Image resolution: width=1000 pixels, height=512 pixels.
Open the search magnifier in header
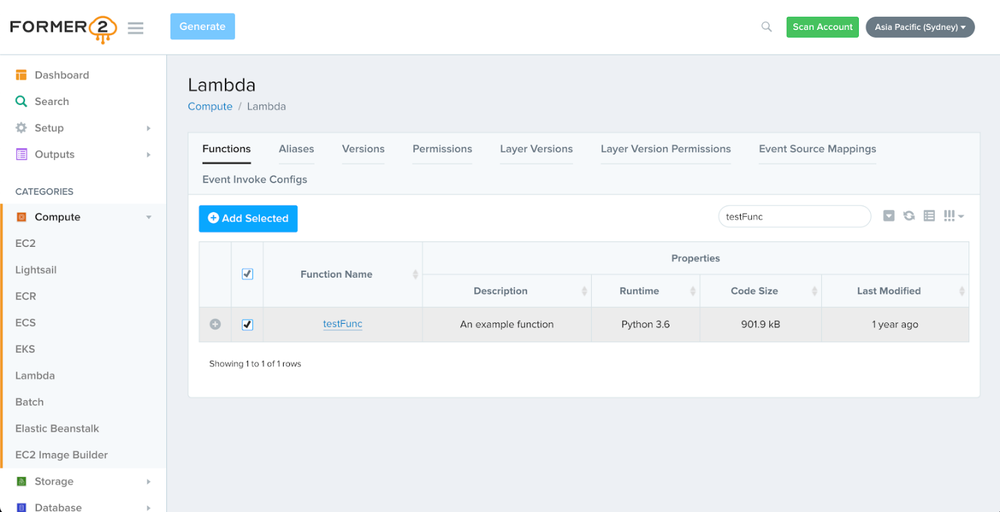click(x=767, y=27)
